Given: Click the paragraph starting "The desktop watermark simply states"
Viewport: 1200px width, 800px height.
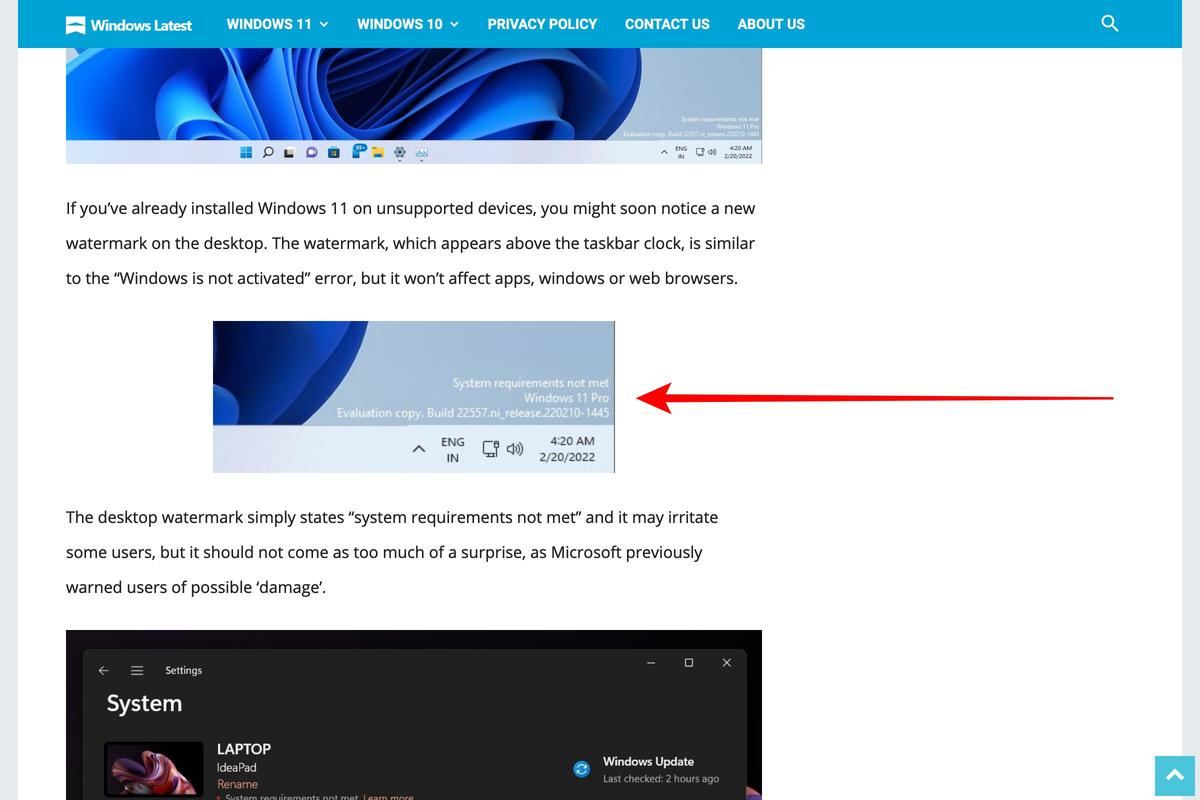Looking at the screenshot, I should coord(392,552).
